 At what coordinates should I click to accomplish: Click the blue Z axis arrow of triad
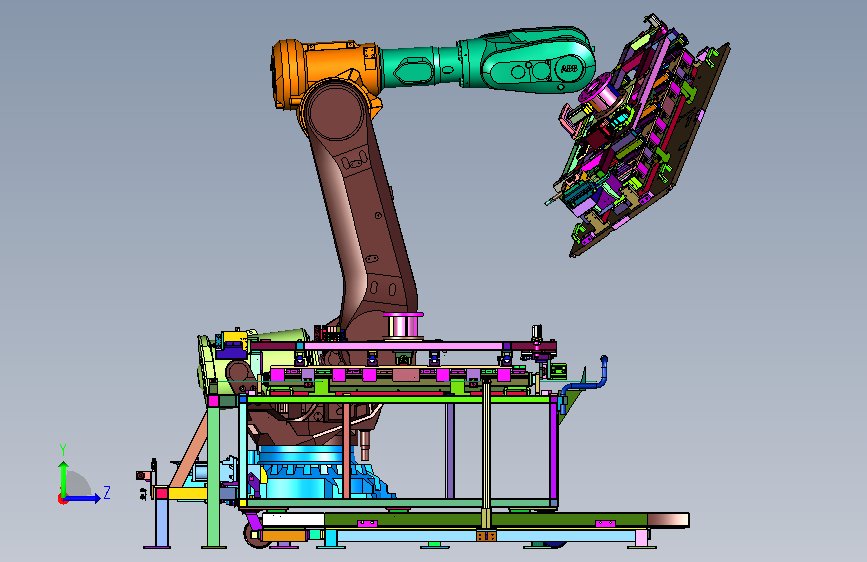tap(84, 499)
